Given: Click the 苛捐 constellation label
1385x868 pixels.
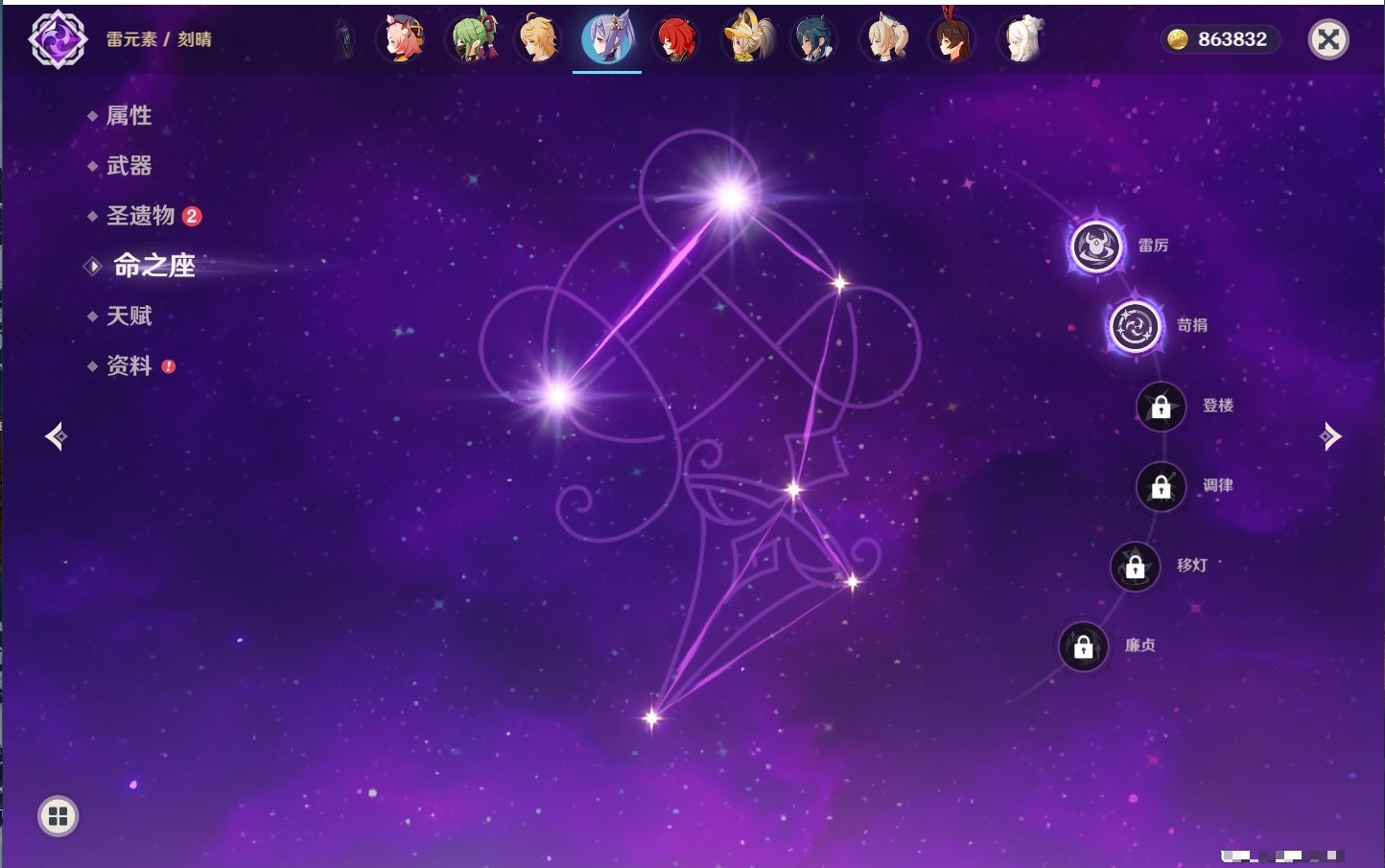Looking at the screenshot, I should pos(1192,325).
